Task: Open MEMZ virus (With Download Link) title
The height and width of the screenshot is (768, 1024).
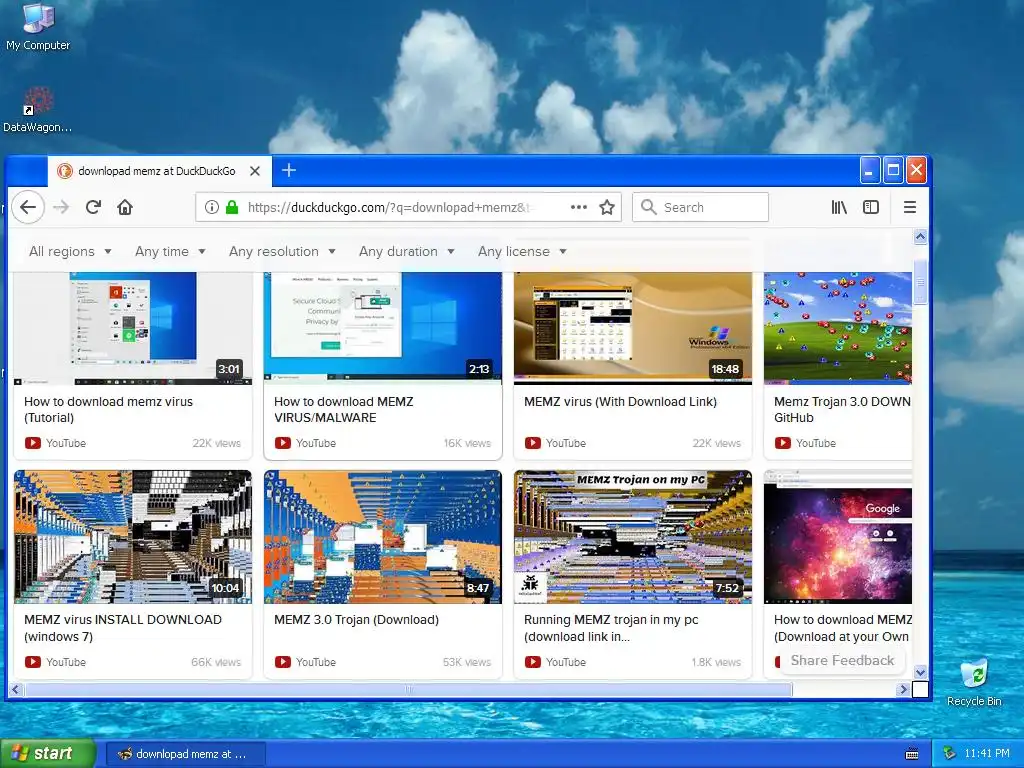Action: point(620,402)
